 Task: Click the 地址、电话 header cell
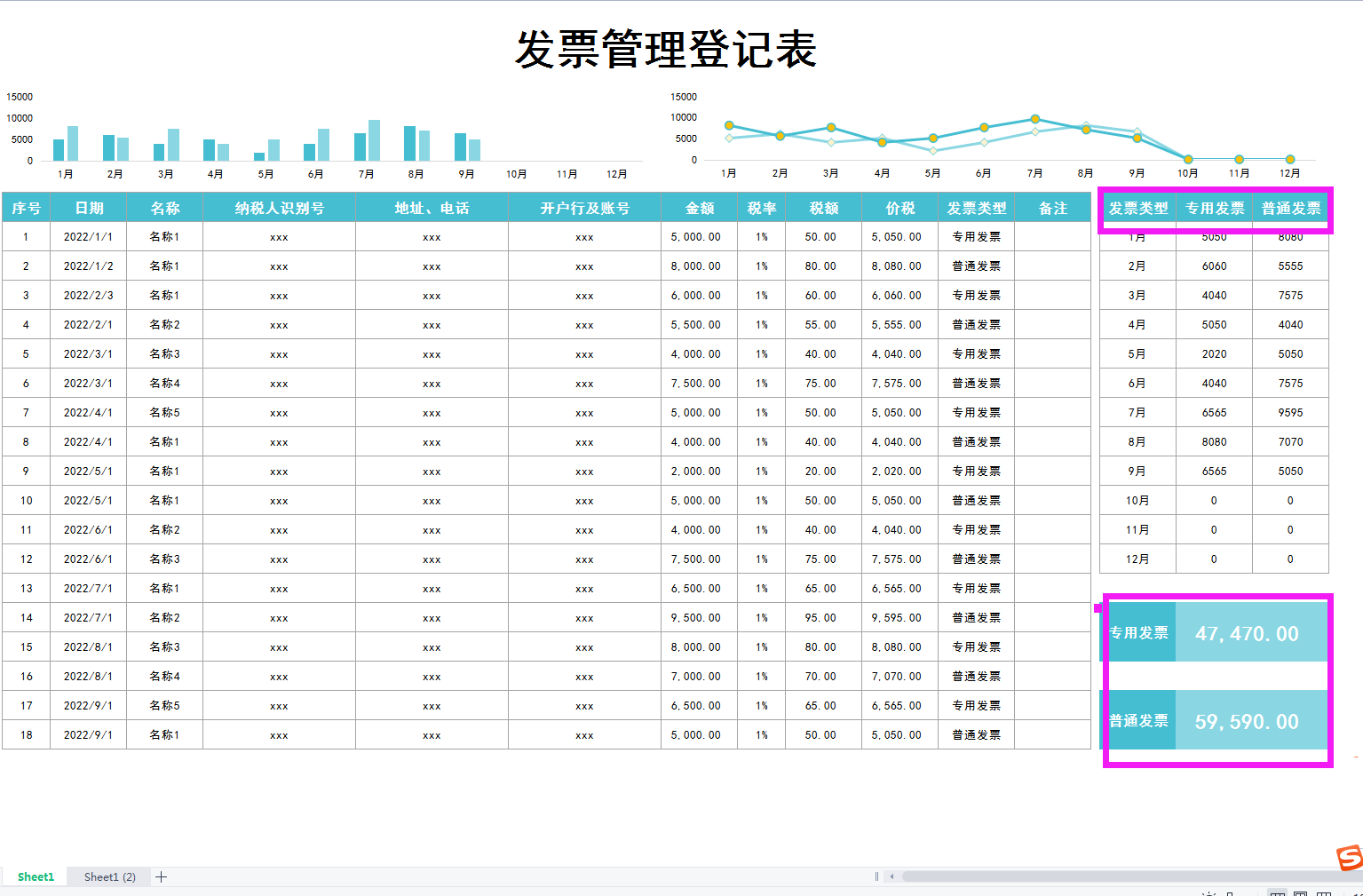(432, 208)
